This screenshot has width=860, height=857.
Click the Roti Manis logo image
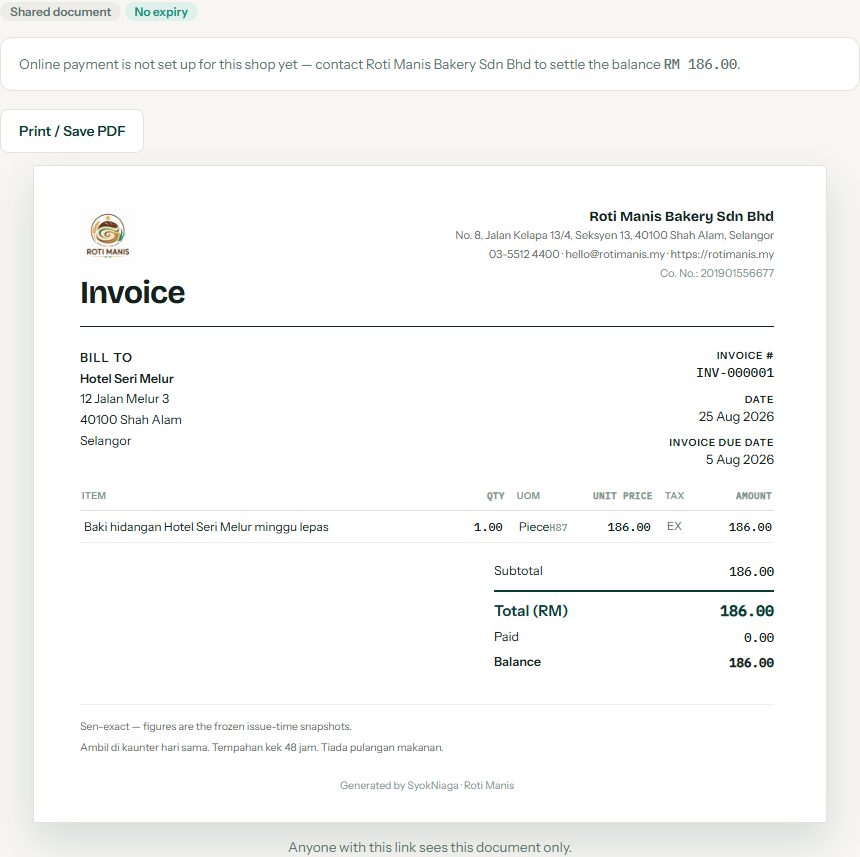coord(108,236)
